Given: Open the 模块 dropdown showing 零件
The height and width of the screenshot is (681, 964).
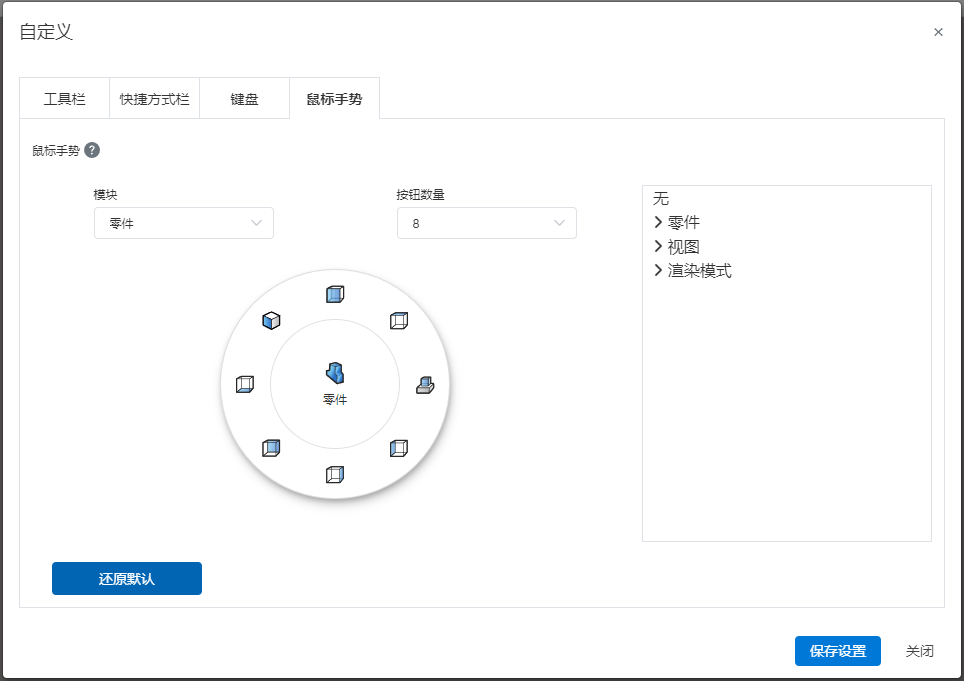Looking at the screenshot, I should 184,223.
